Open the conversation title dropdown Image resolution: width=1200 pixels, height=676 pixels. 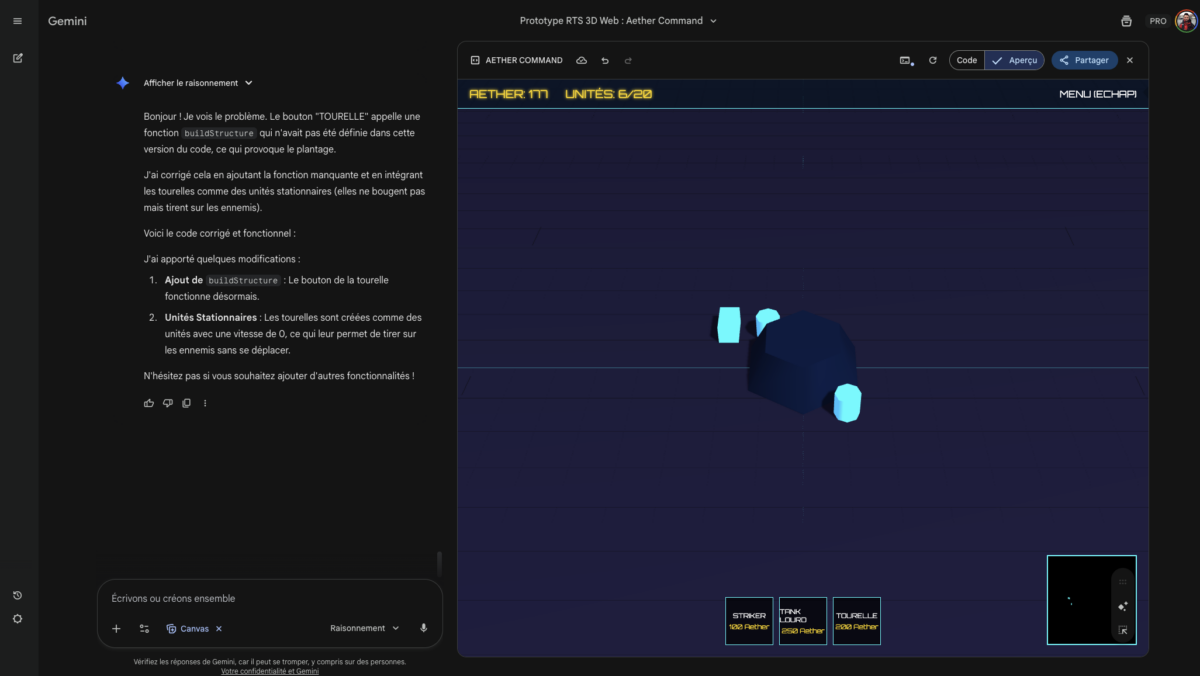coord(618,21)
